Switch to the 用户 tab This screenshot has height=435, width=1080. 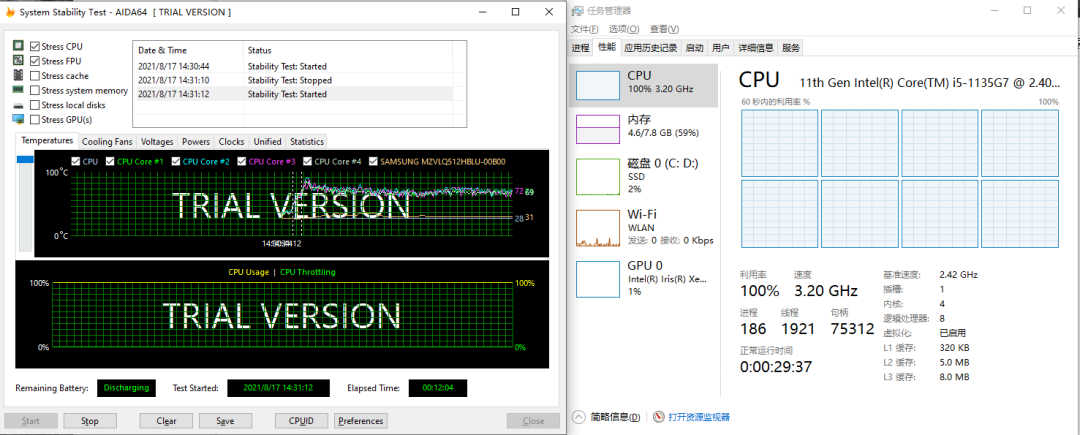[720, 48]
